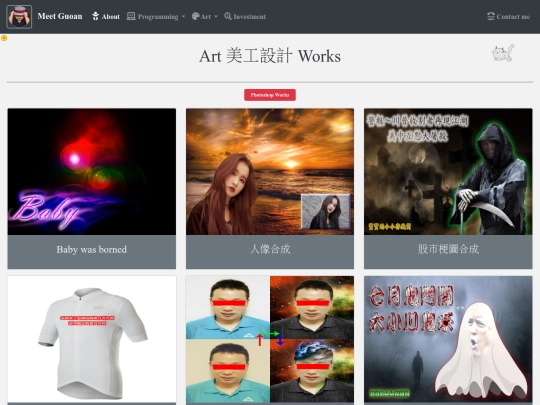Screen dimensions: 540x405
Task: Click the cat illustration icon beside the heading
Action: [503, 53]
